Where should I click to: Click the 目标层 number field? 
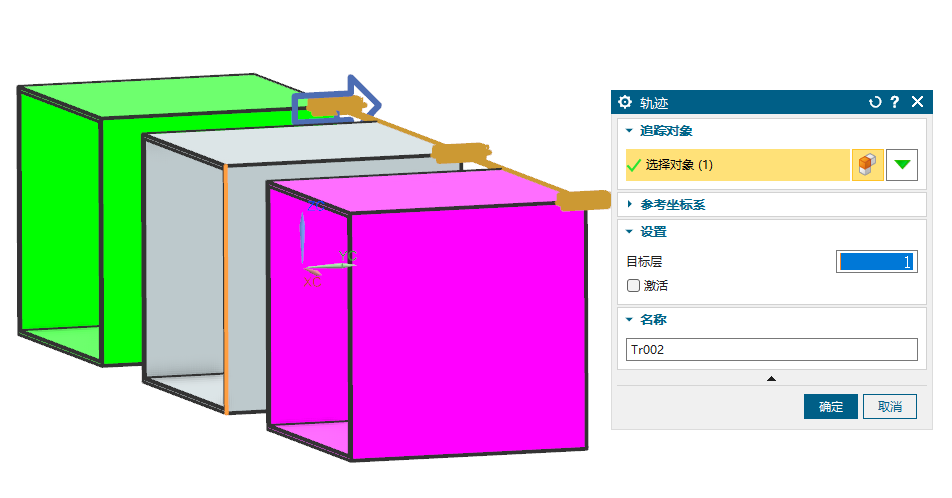[876, 262]
